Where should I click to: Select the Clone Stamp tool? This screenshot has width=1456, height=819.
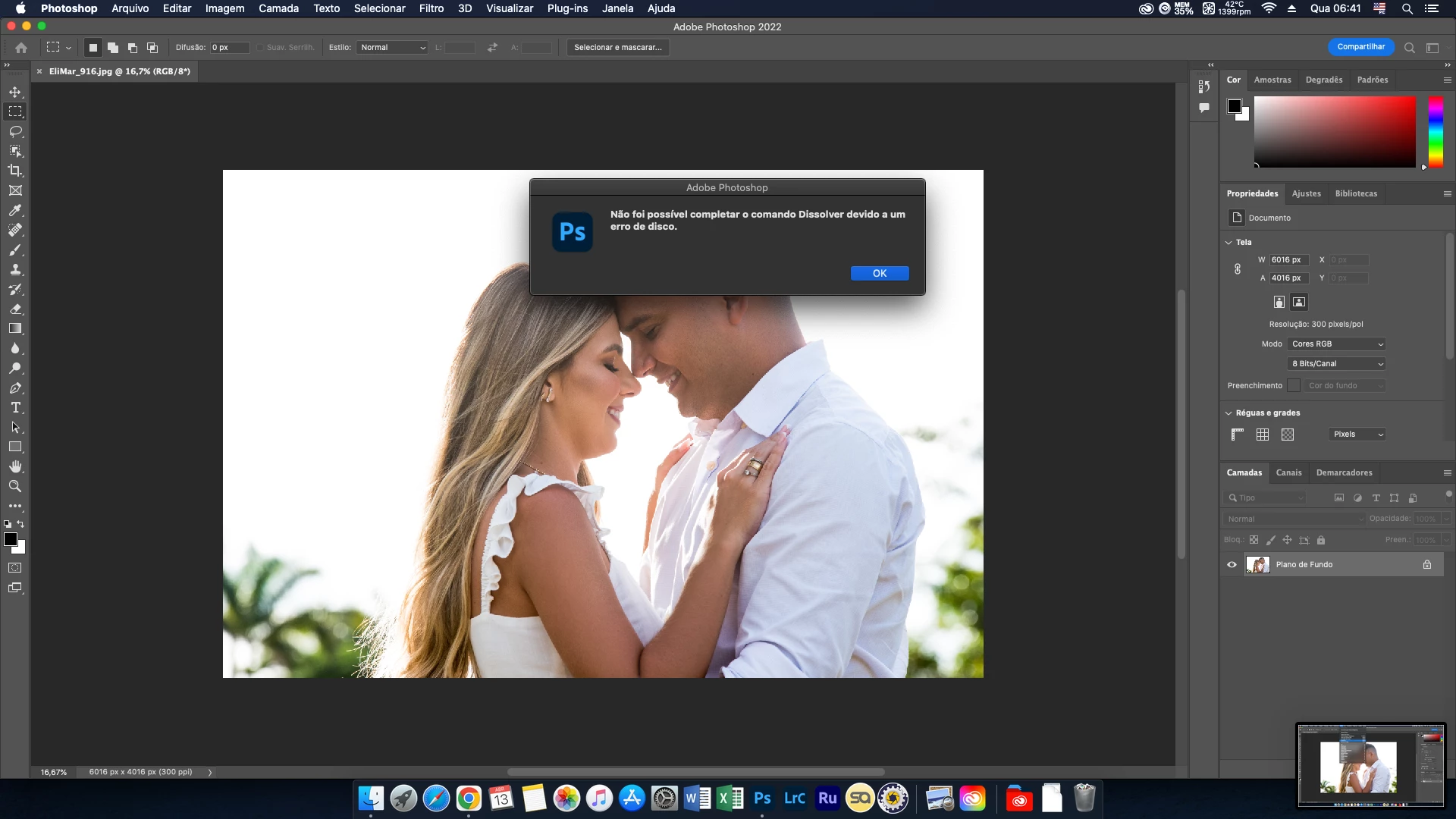(15, 269)
